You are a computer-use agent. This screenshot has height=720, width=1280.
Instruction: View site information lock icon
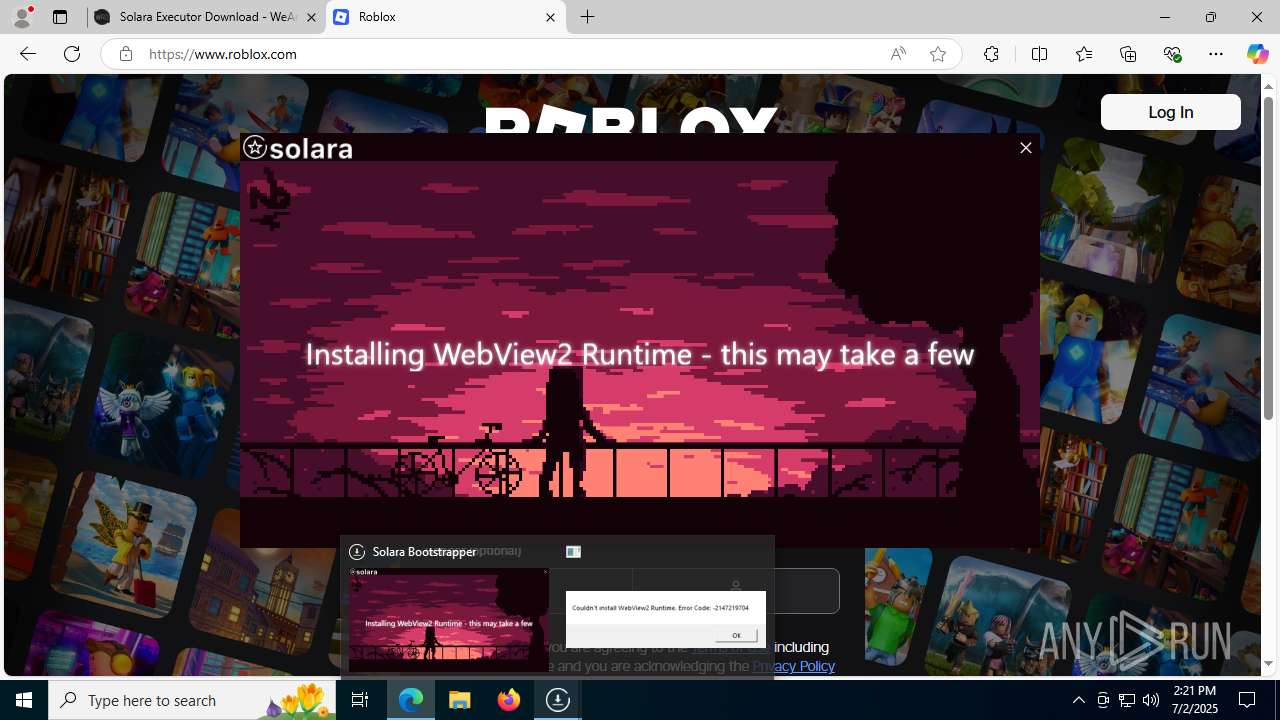(126, 54)
